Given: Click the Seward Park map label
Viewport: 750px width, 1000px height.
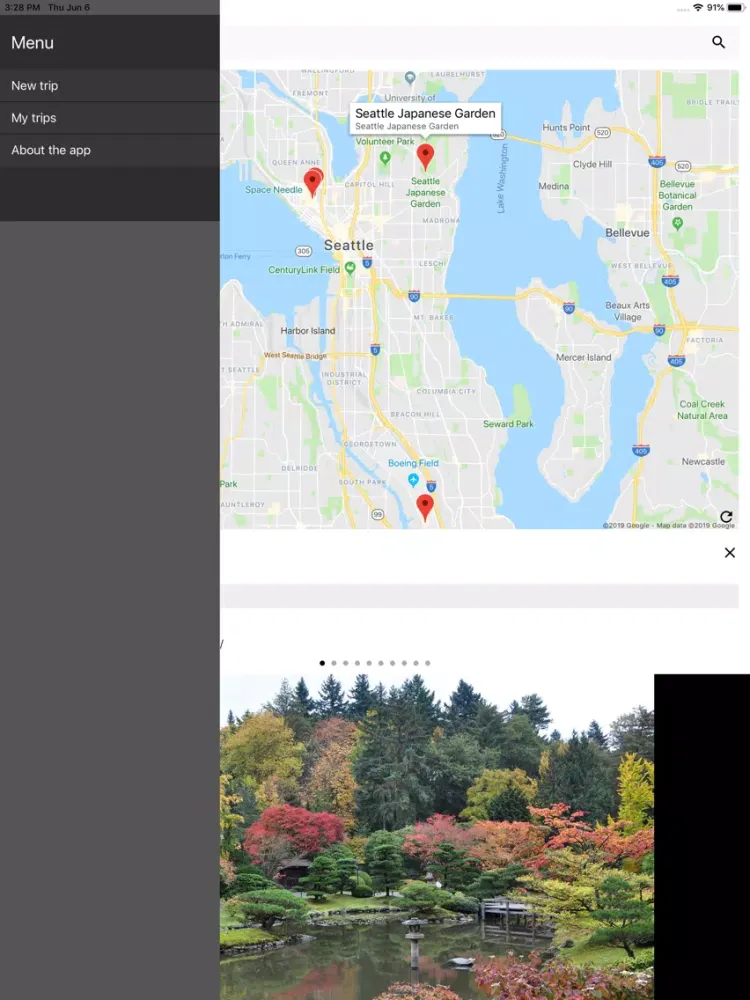Looking at the screenshot, I should [508, 424].
